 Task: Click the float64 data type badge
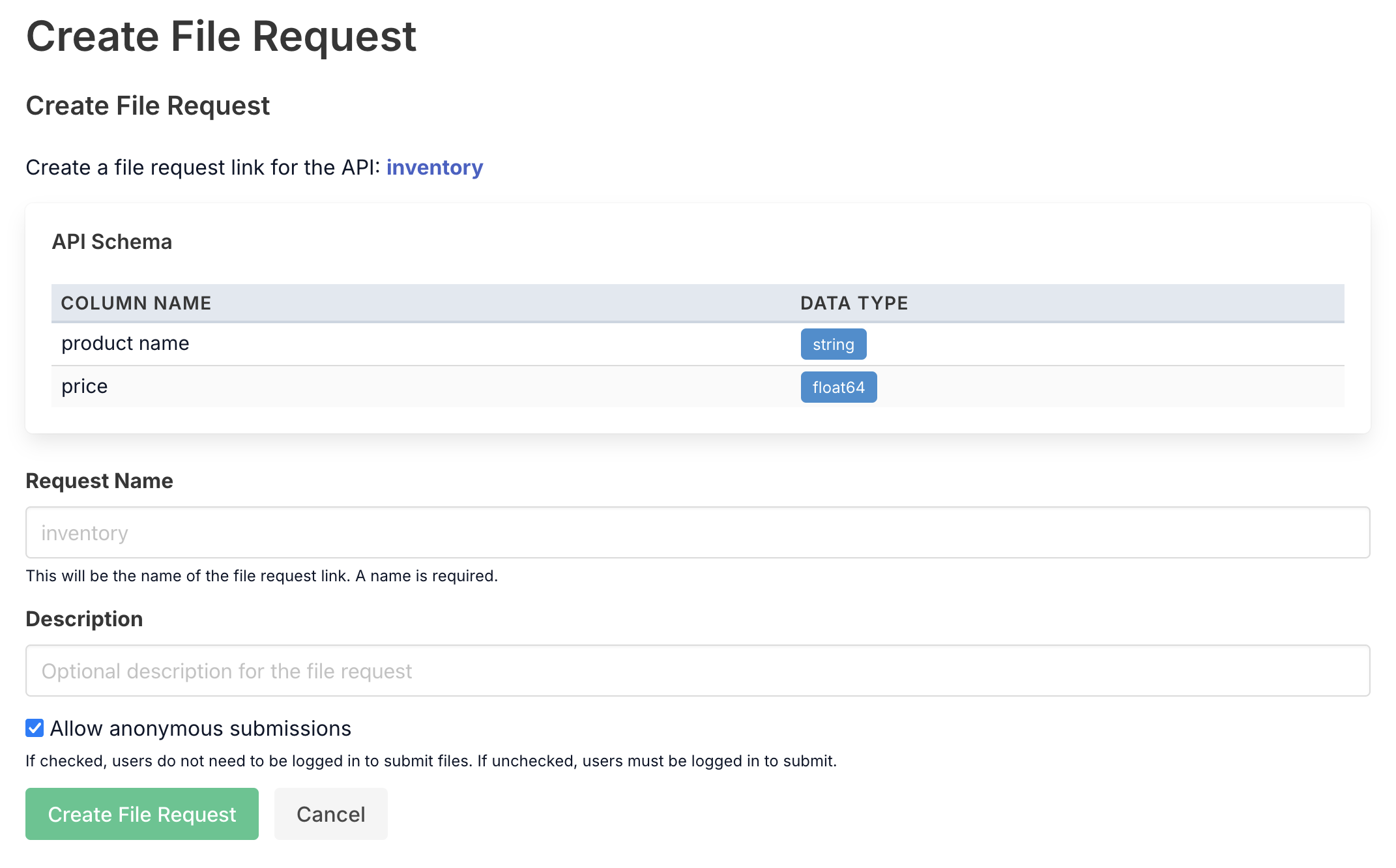click(x=838, y=387)
